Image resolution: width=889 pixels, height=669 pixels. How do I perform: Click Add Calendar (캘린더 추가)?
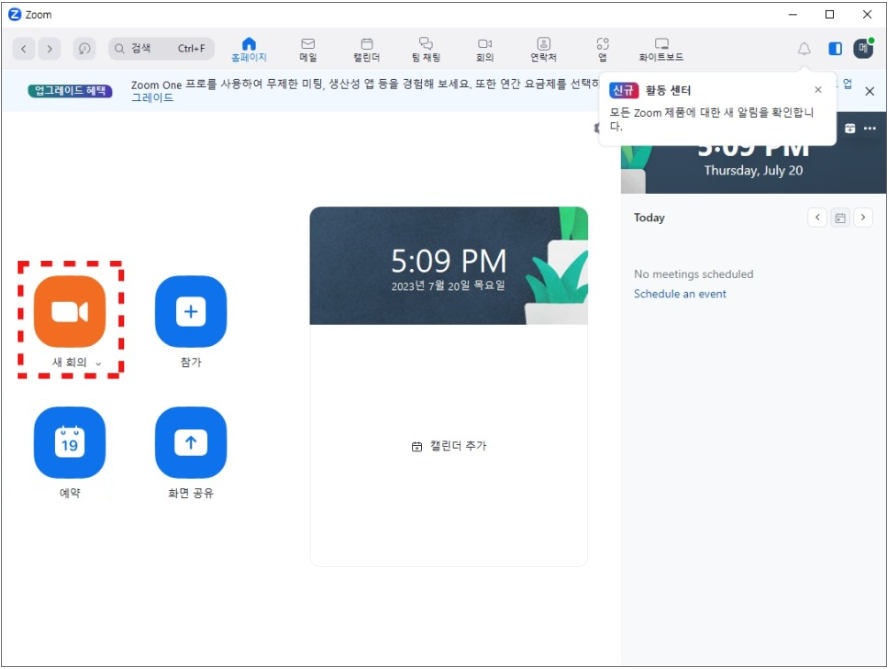(448, 446)
